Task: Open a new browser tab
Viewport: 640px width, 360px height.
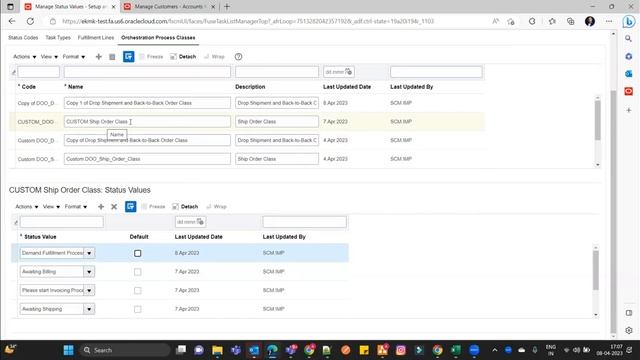Action: pos(227,7)
